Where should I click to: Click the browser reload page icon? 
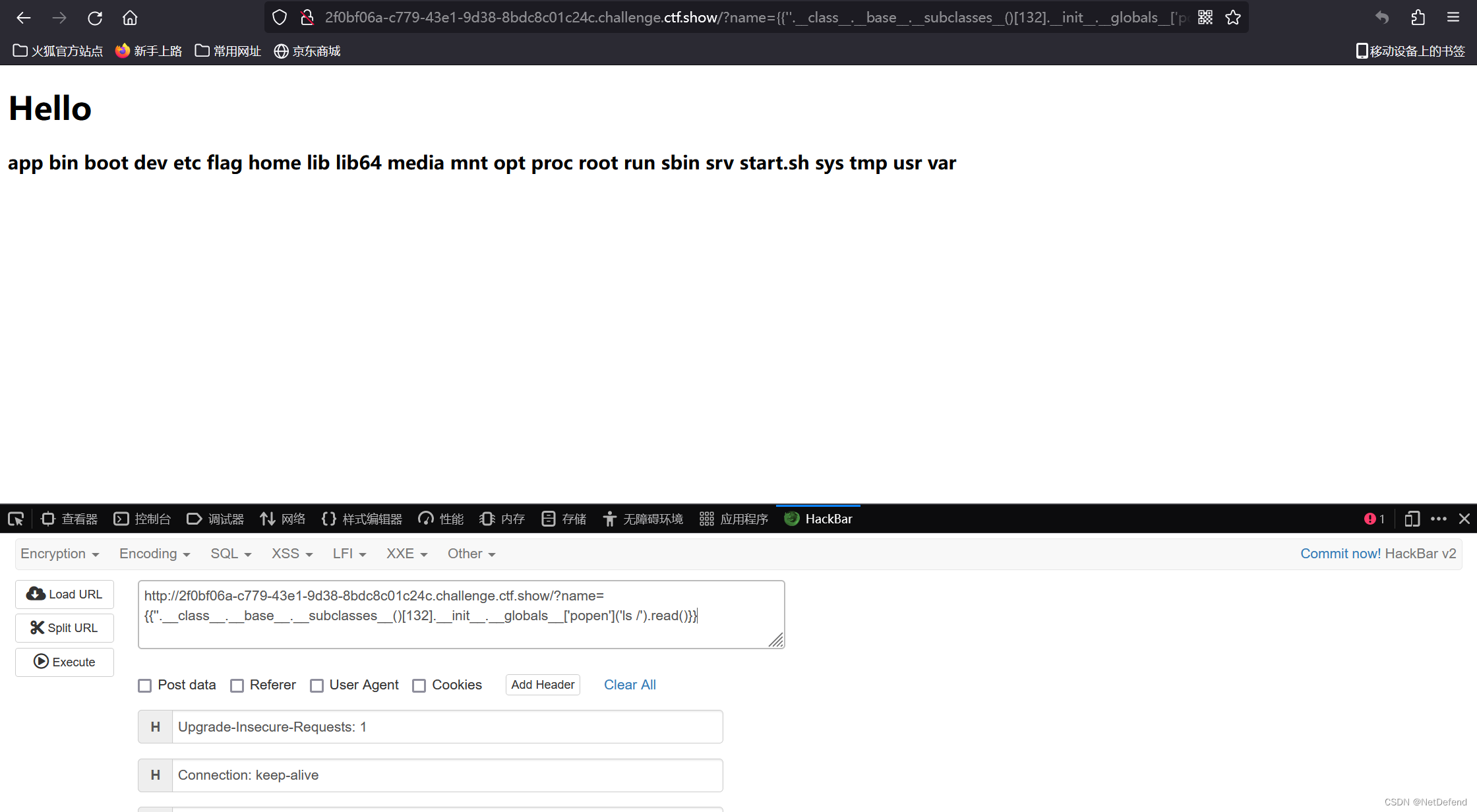tap(94, 17)
